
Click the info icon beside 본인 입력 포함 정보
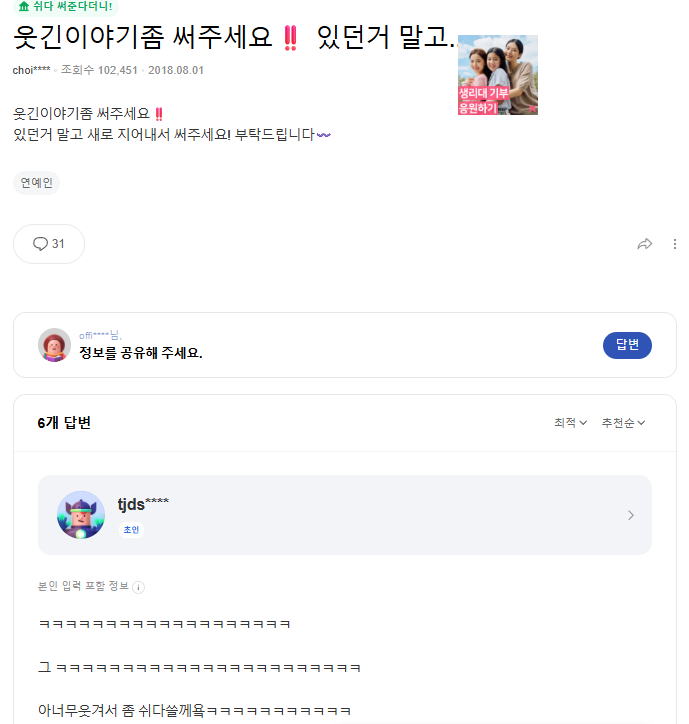tap(139, 587)
